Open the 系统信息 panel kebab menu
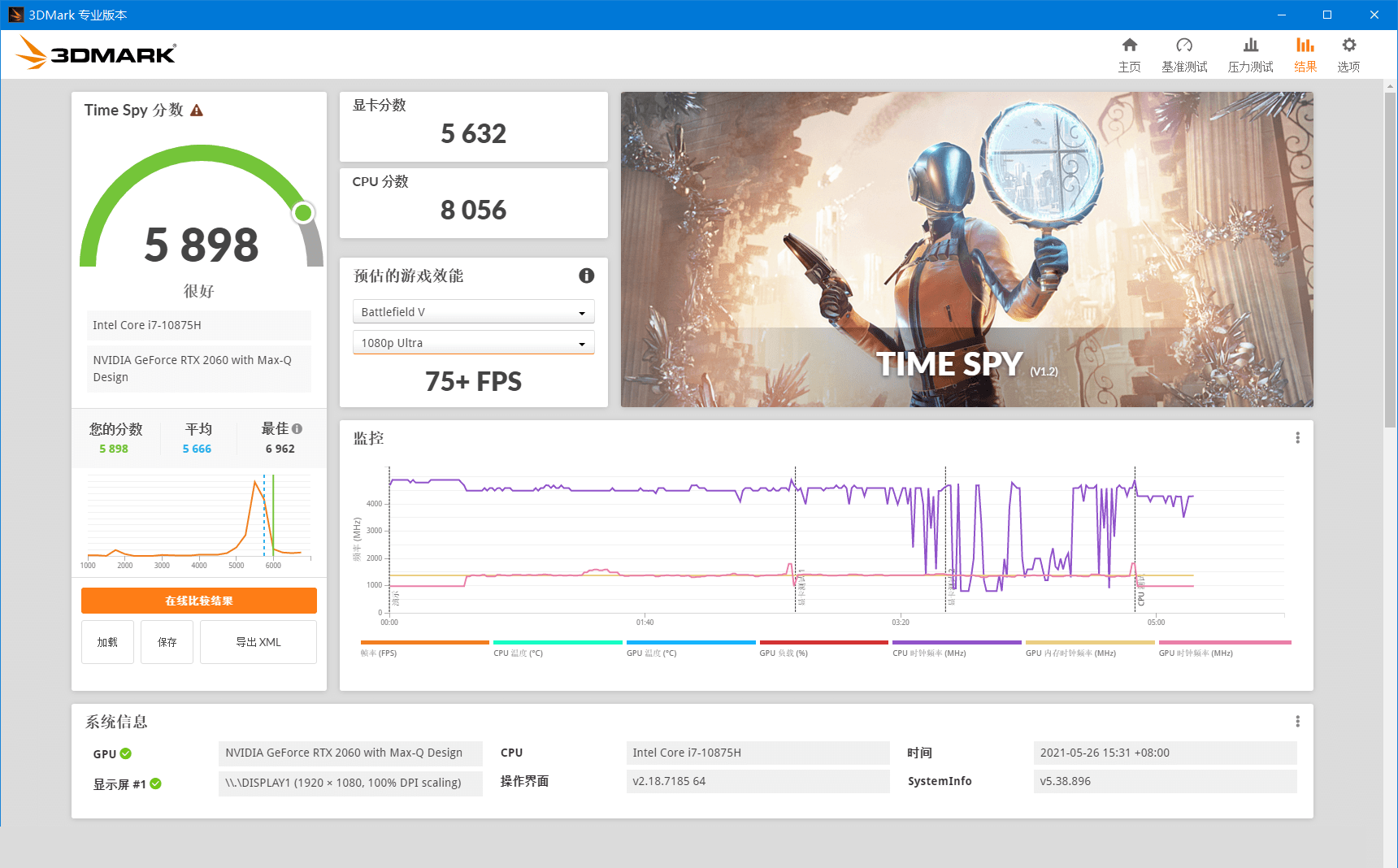 pyautogui.click(x=1298, y=721)
